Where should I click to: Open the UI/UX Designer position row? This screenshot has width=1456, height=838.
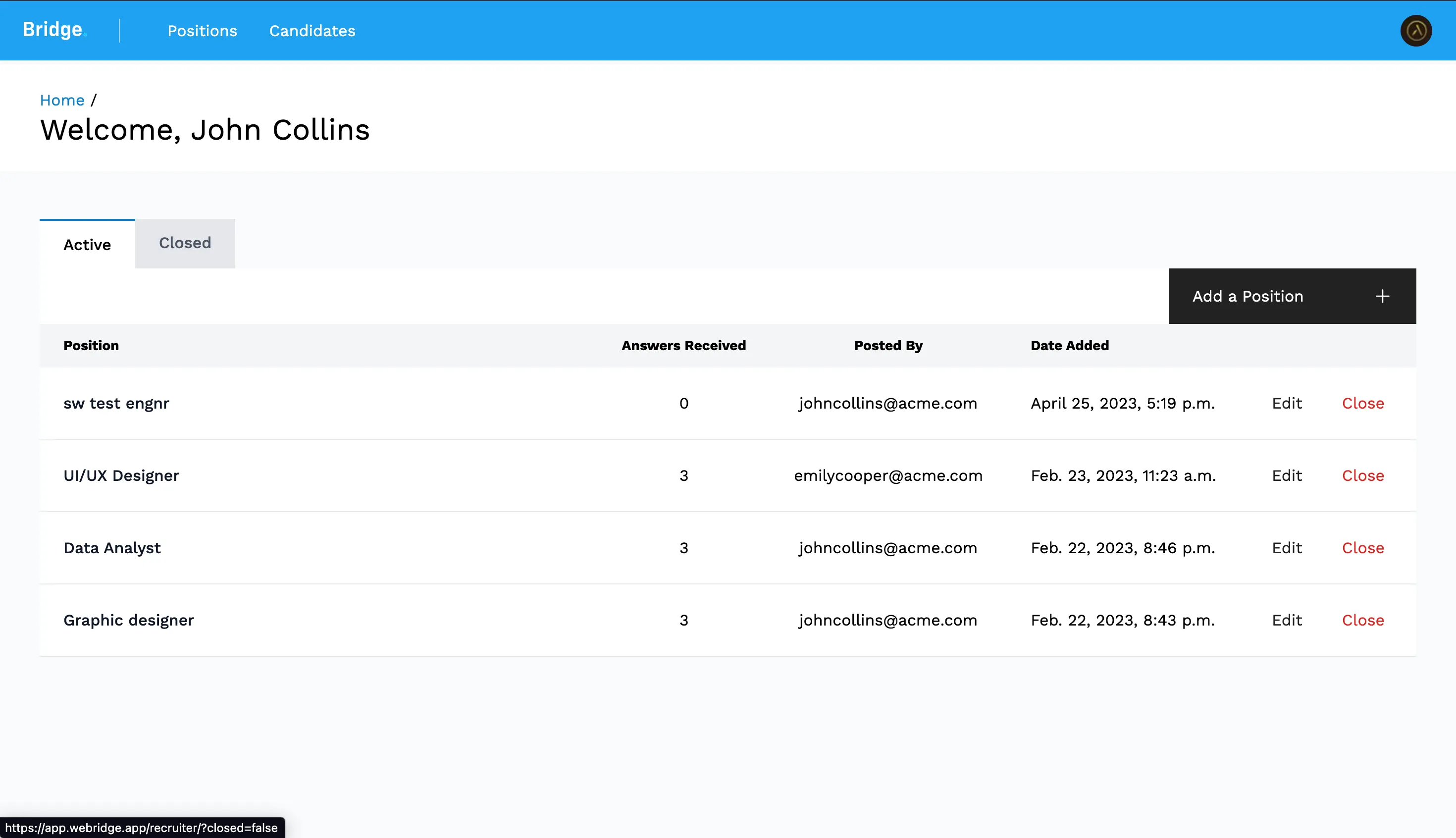[121, 476]
